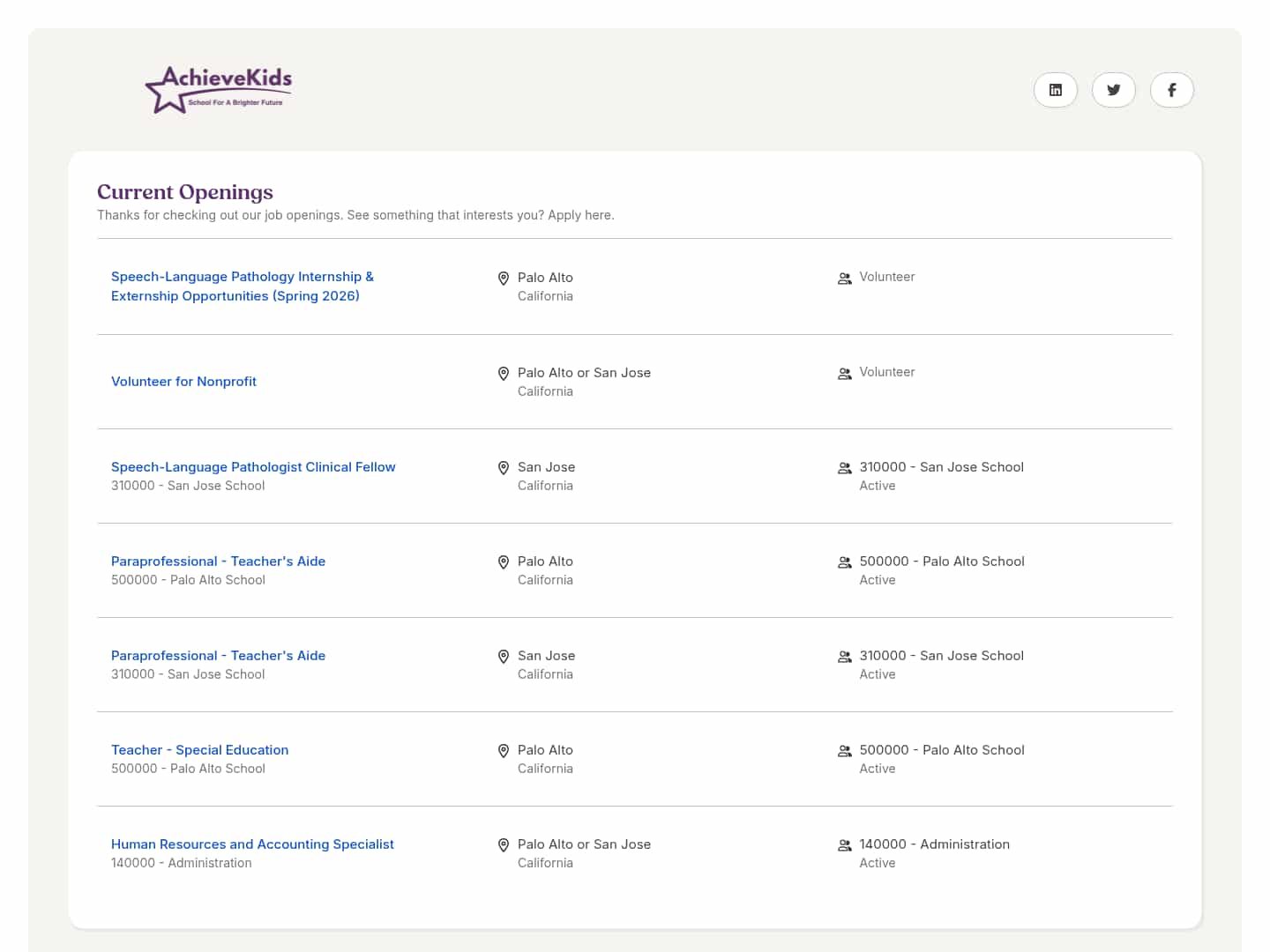Select Speech-Language Pathologist Clinical Fellow opening

[x=253, y=466]
